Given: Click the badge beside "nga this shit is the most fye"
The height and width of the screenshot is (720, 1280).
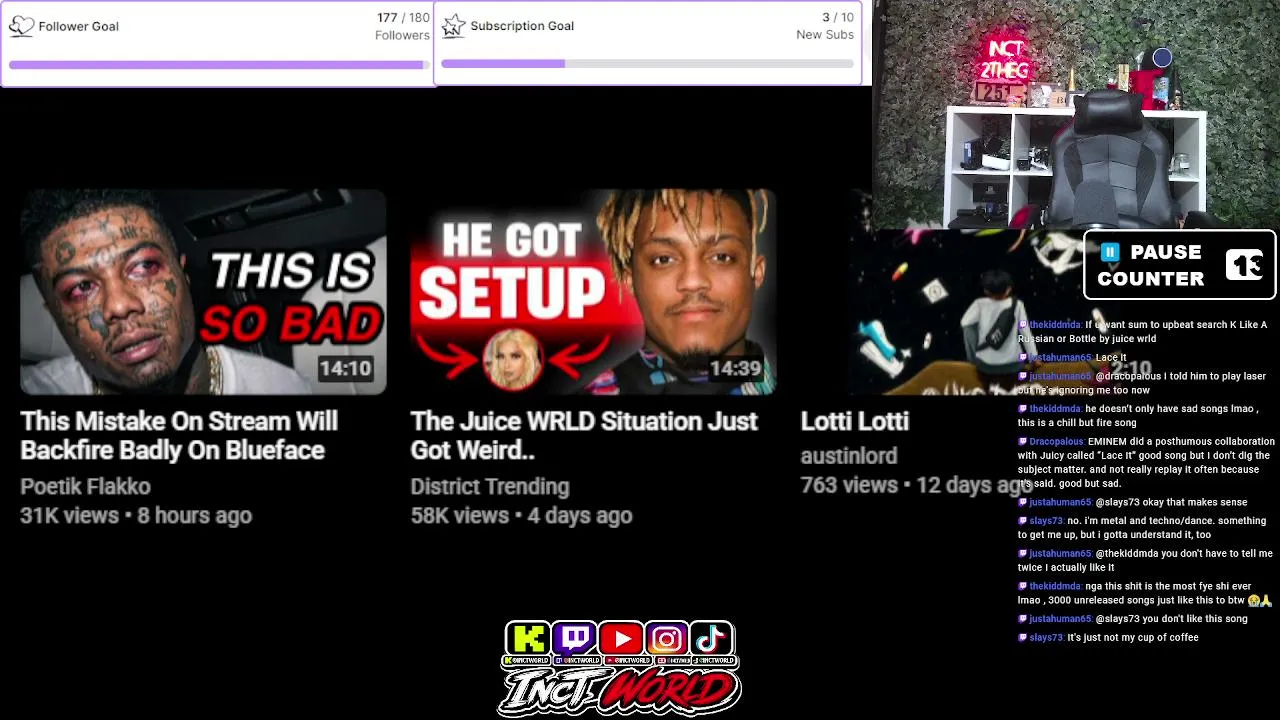Looking at the screenshot, I should 1023,587.
